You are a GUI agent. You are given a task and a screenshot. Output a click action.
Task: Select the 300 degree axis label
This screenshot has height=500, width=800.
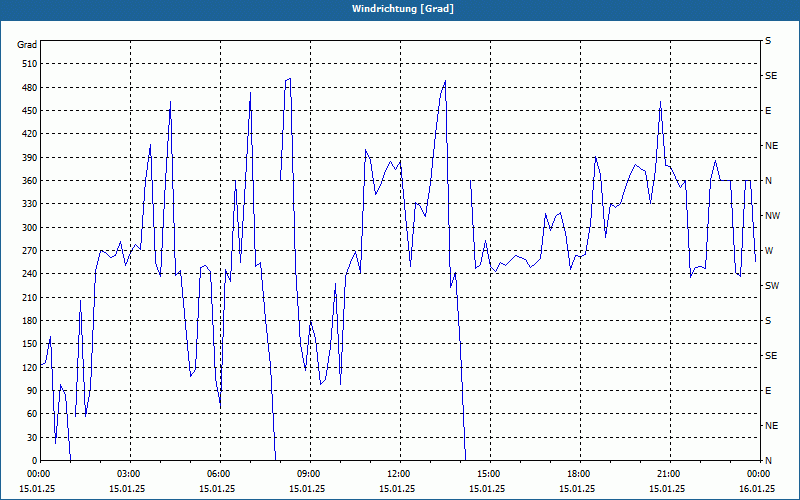30,227
